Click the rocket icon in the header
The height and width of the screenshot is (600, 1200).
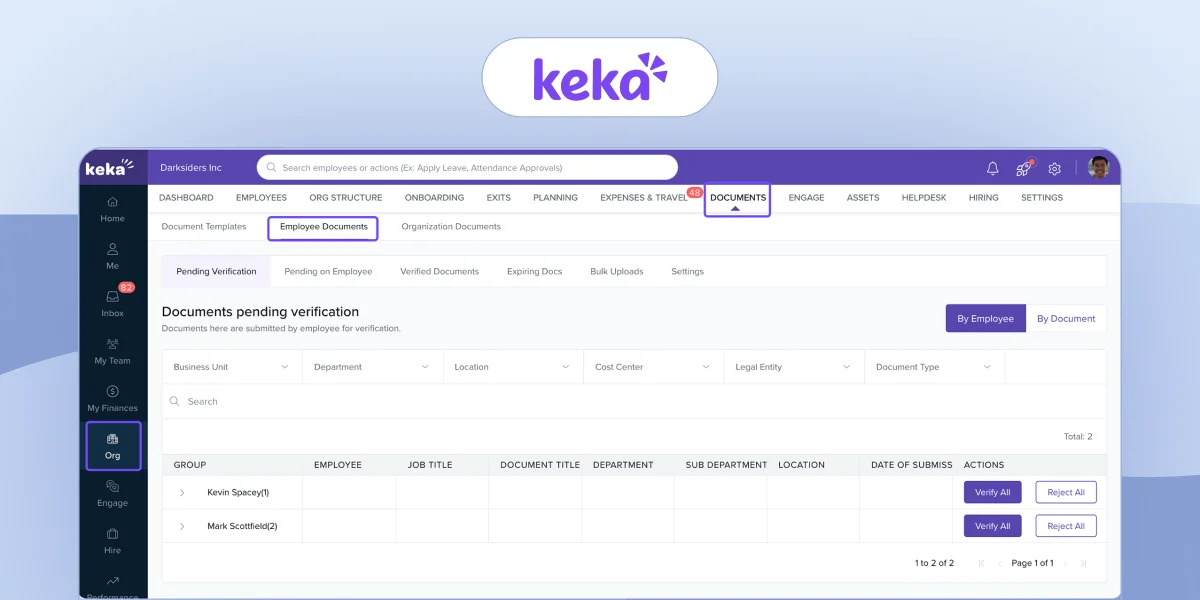[1023, 168]
